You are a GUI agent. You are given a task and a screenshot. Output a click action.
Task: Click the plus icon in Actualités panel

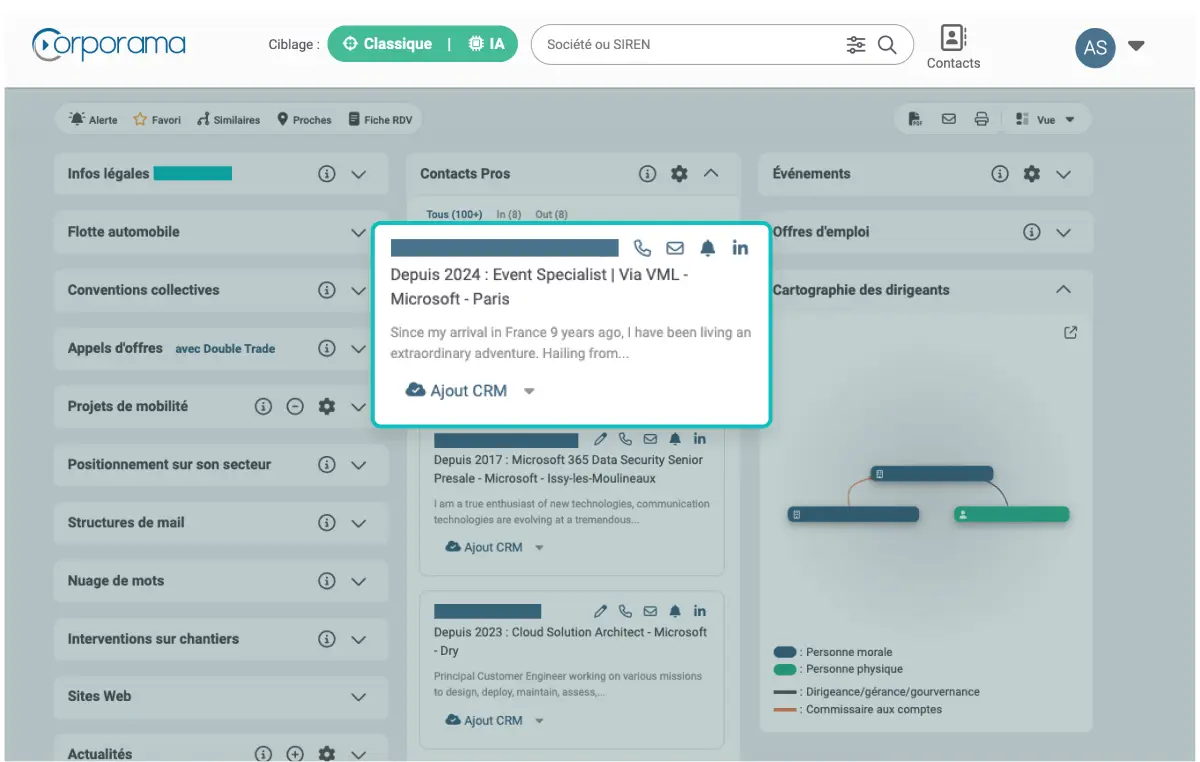click(x=295, y=754)
